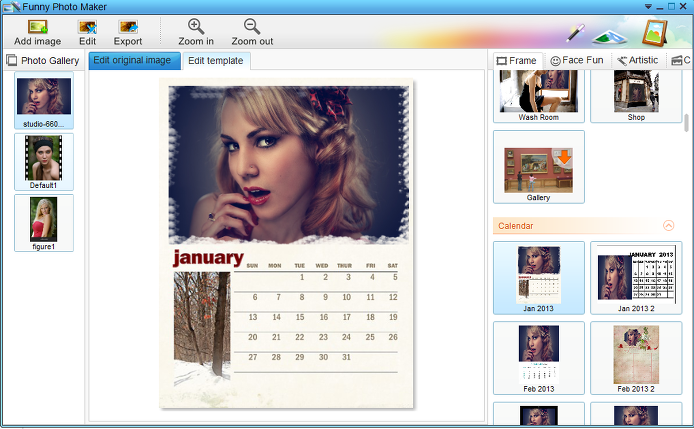The image size is (694, 429).
Task: Choose the Wash Room frame template
Action: pyautogui.click(x=539, y=96)
